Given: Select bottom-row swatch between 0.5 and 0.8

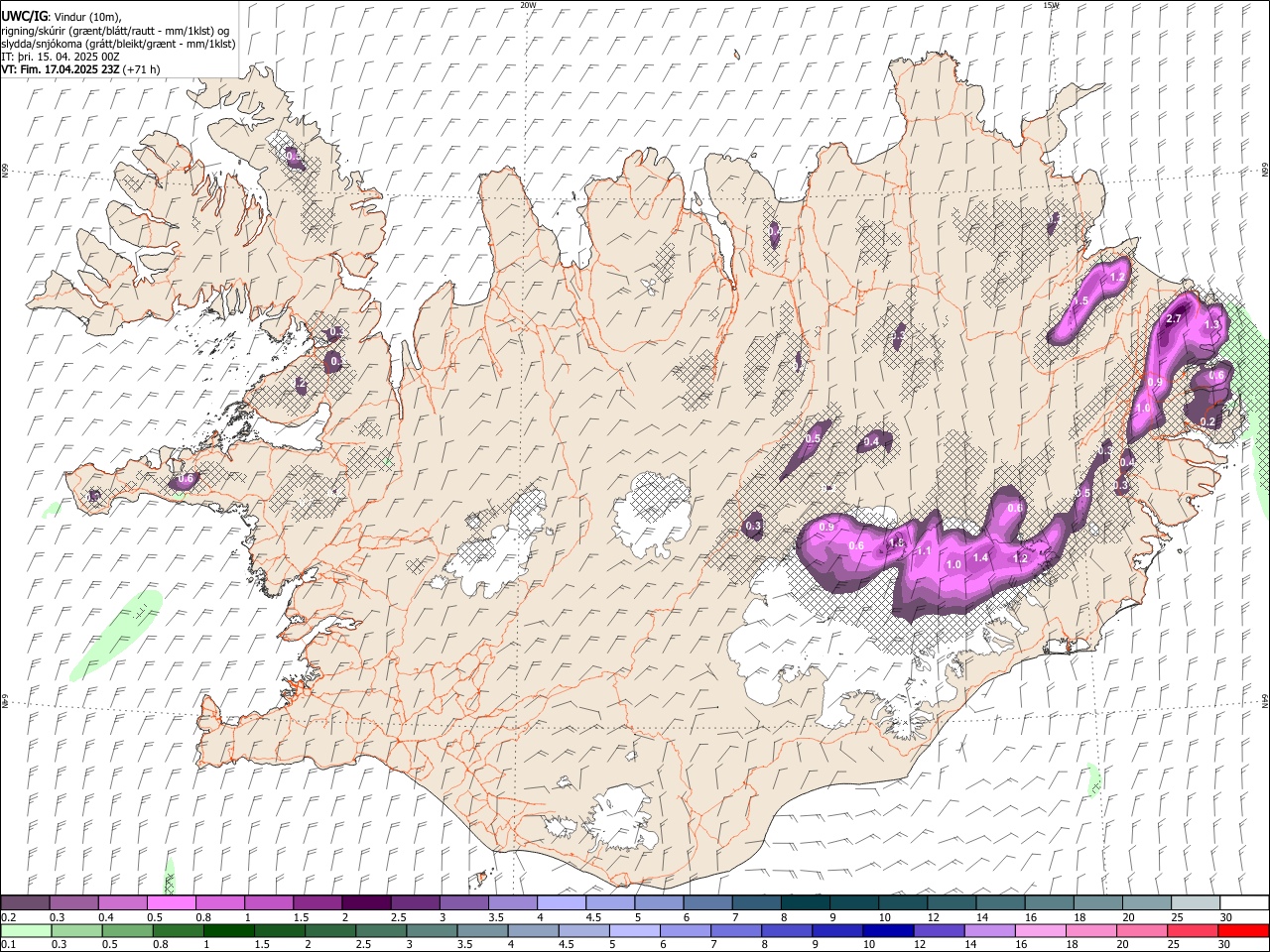Looking at the screenshot, I should pyautogui.click(x=127, y=930).
